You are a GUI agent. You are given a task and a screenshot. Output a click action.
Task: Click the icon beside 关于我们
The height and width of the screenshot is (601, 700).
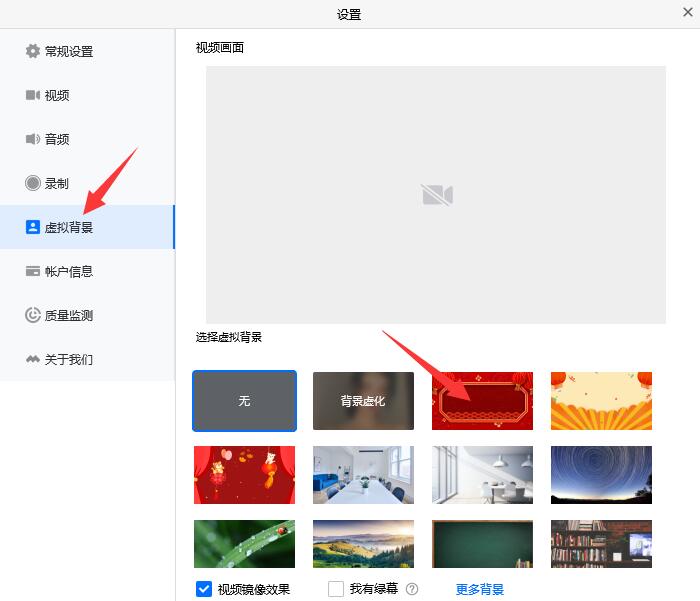tap(33, 359)
